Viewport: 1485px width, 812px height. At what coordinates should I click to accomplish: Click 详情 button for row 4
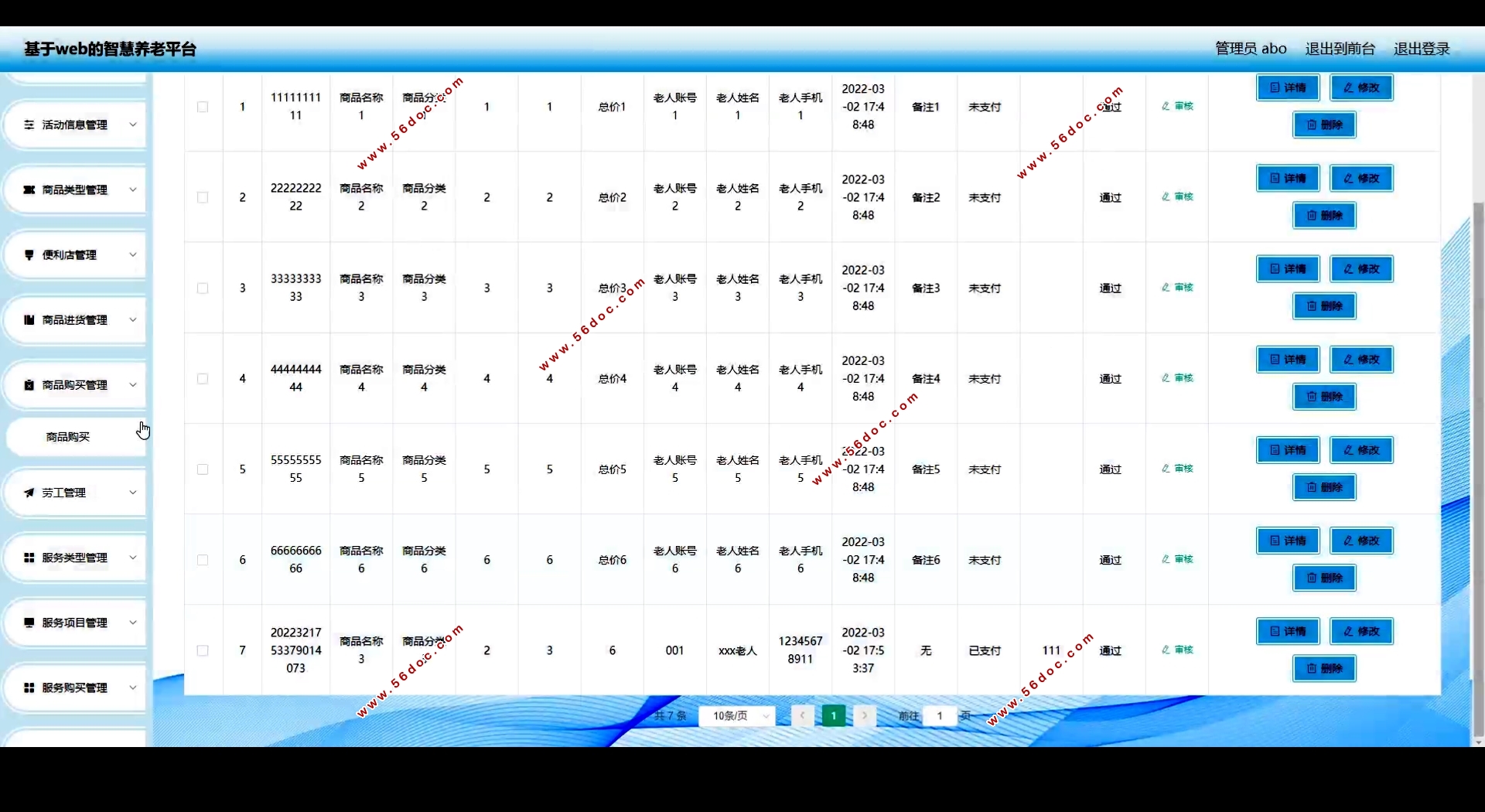tap(1288, 360)
